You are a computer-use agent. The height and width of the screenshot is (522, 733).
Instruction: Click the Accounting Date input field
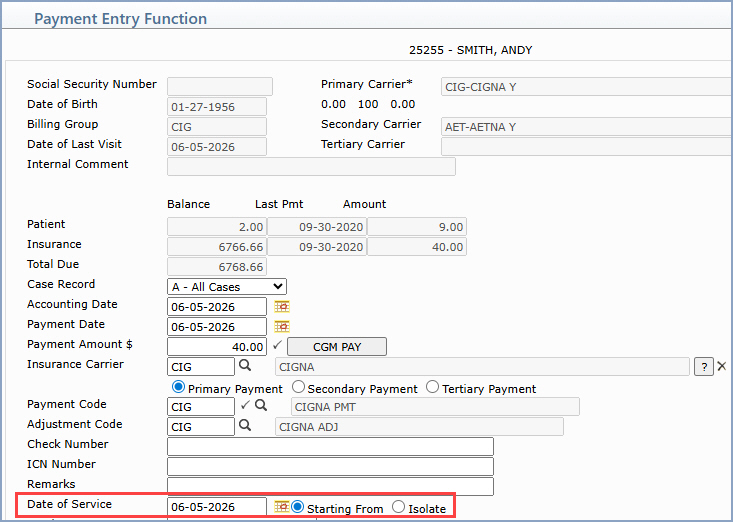(217, 307)
